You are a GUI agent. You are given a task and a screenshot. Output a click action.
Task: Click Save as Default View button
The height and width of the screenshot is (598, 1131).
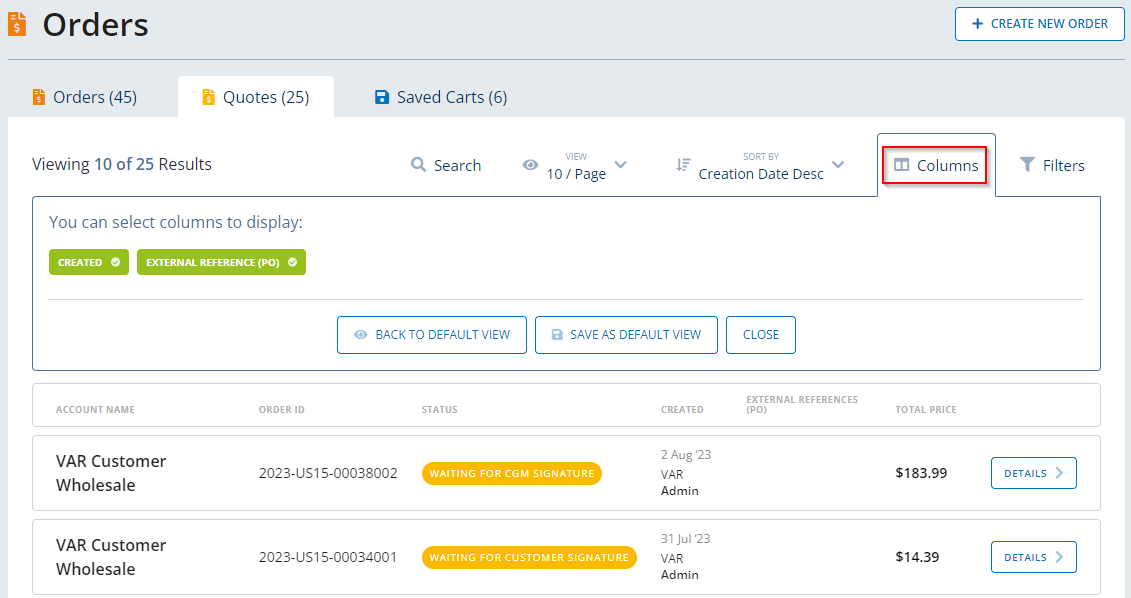(x=626, y=335)
